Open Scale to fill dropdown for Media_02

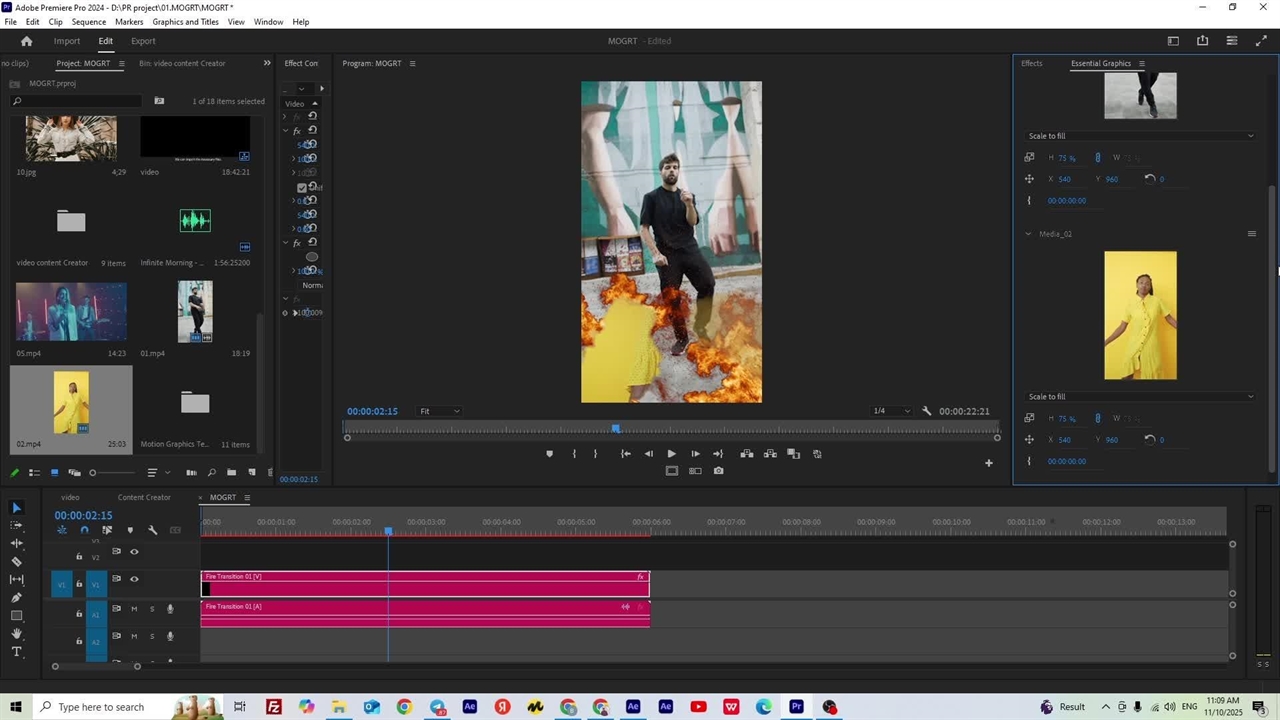1139,397
